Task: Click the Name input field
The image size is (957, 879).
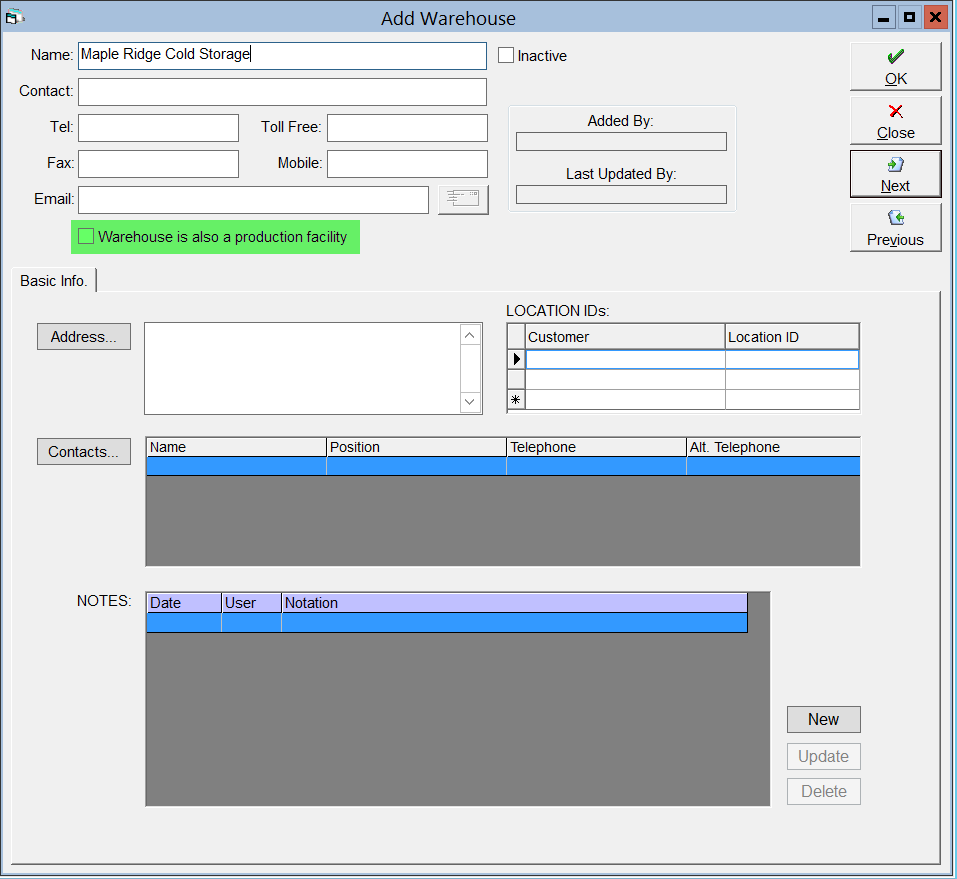Action: tap(282, 56)
